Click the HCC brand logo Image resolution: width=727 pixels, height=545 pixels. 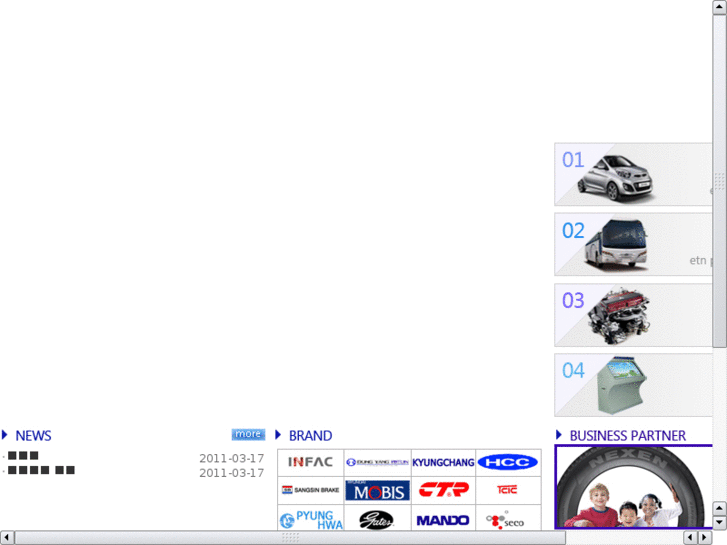click(508, 462)
